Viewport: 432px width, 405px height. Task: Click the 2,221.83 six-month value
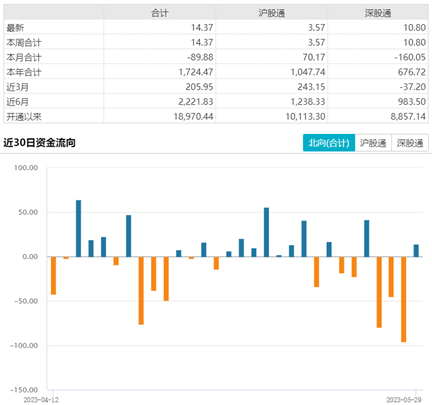(196, 102)
